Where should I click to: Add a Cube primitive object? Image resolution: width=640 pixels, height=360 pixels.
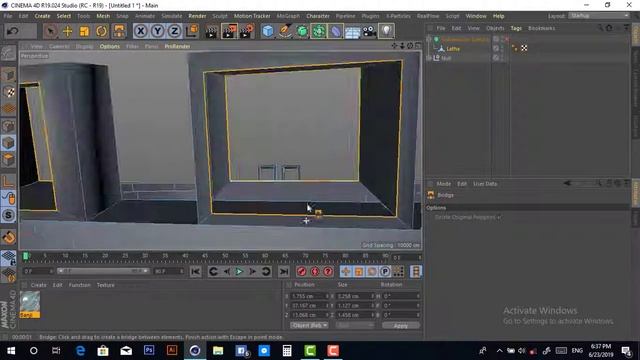268,31
